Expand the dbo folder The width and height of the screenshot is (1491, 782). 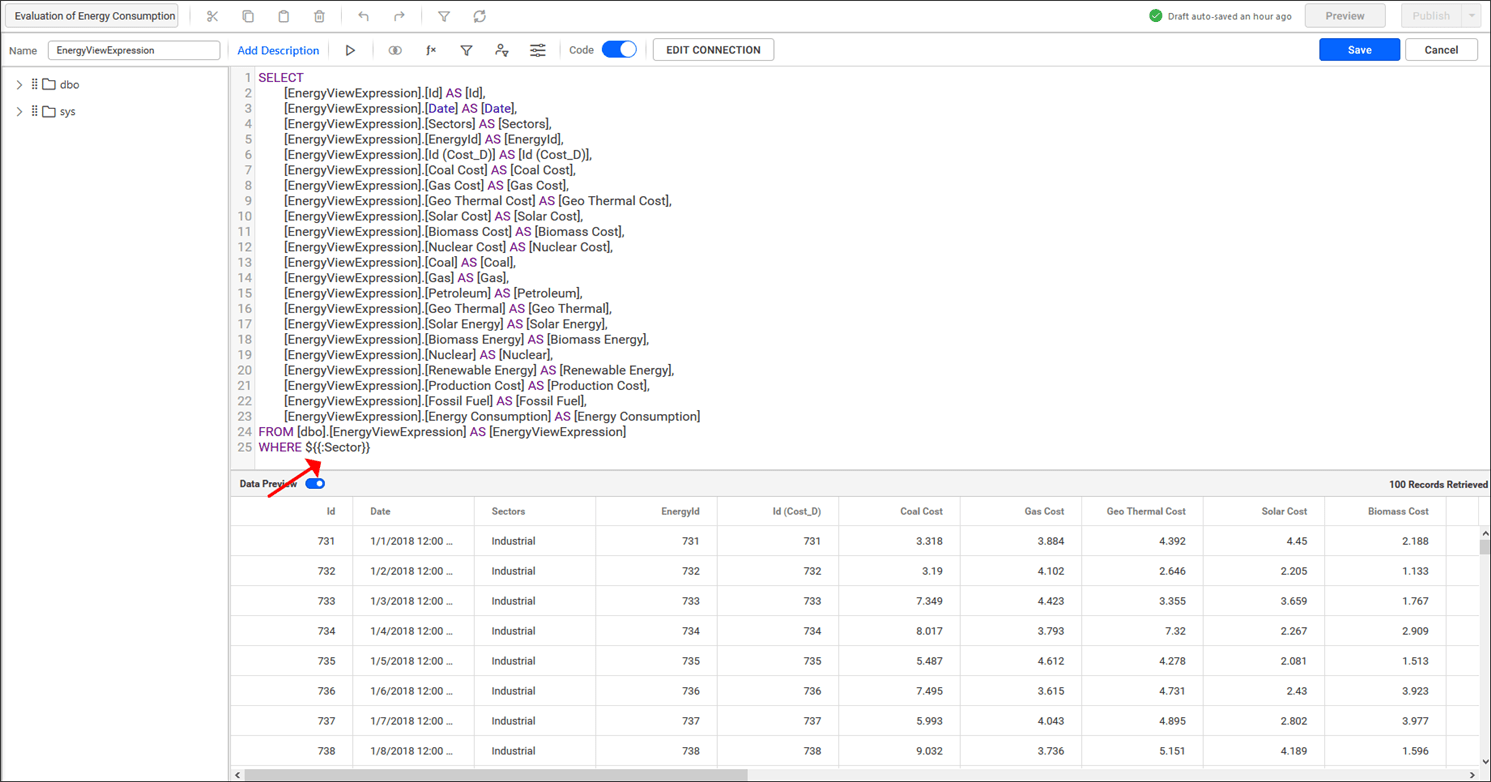click(20, 84)
